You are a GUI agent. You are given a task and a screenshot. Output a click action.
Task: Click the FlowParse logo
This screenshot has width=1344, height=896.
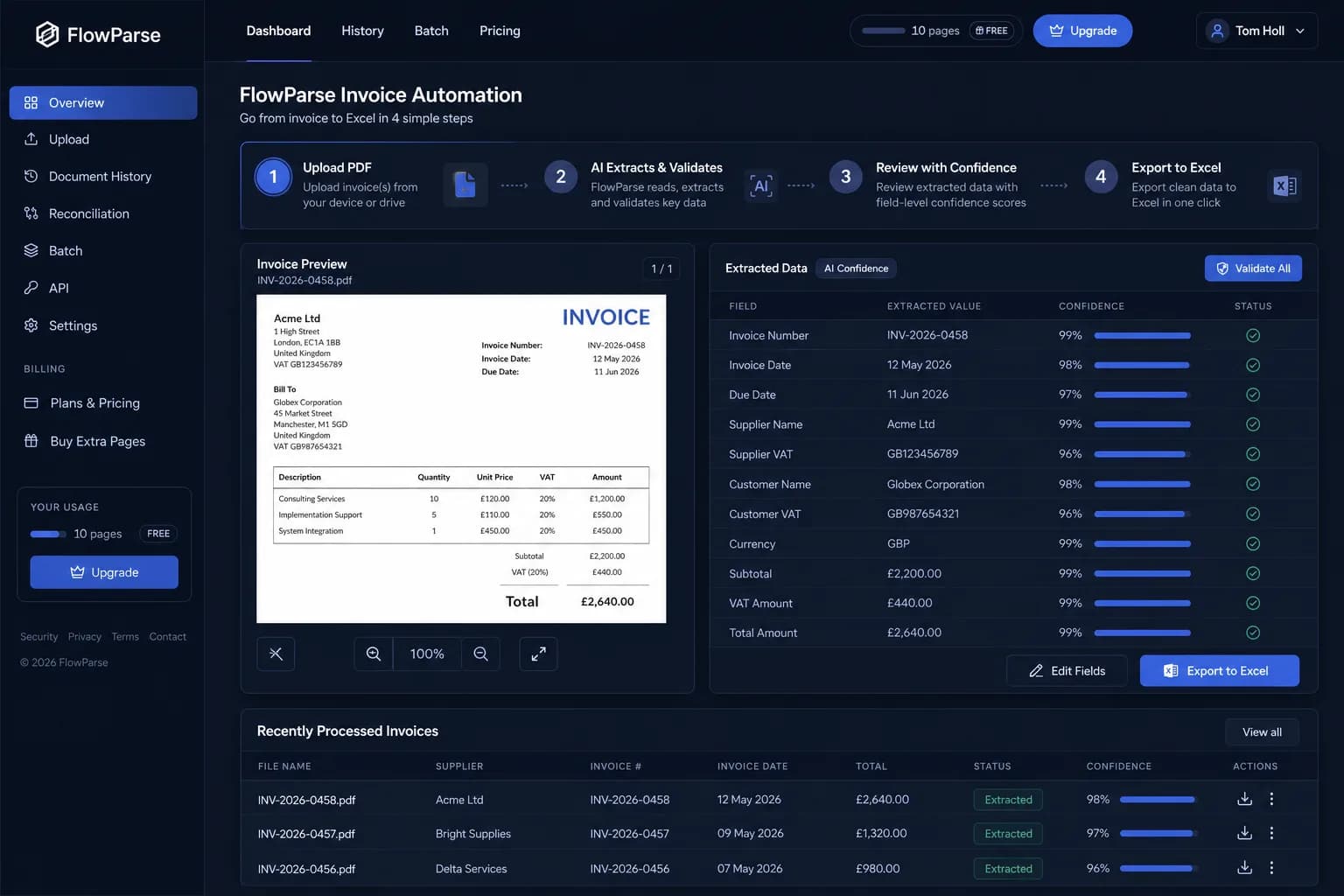click(x=98, y=35)
